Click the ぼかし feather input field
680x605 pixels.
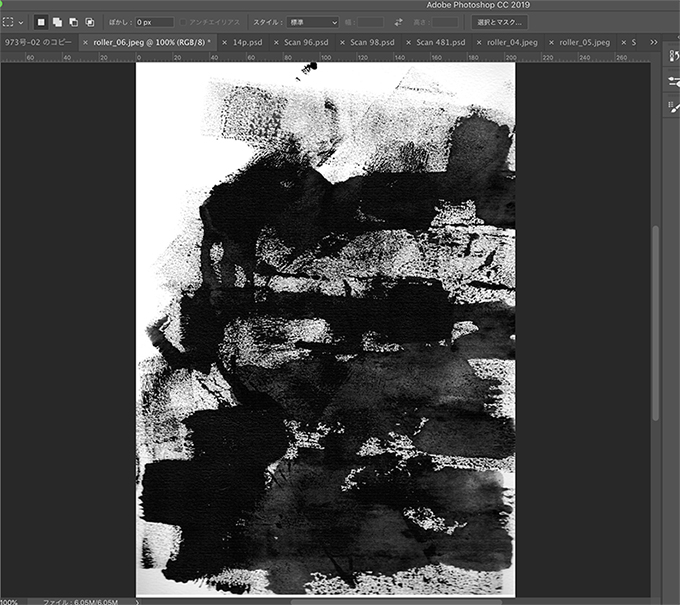coord(154,21)
